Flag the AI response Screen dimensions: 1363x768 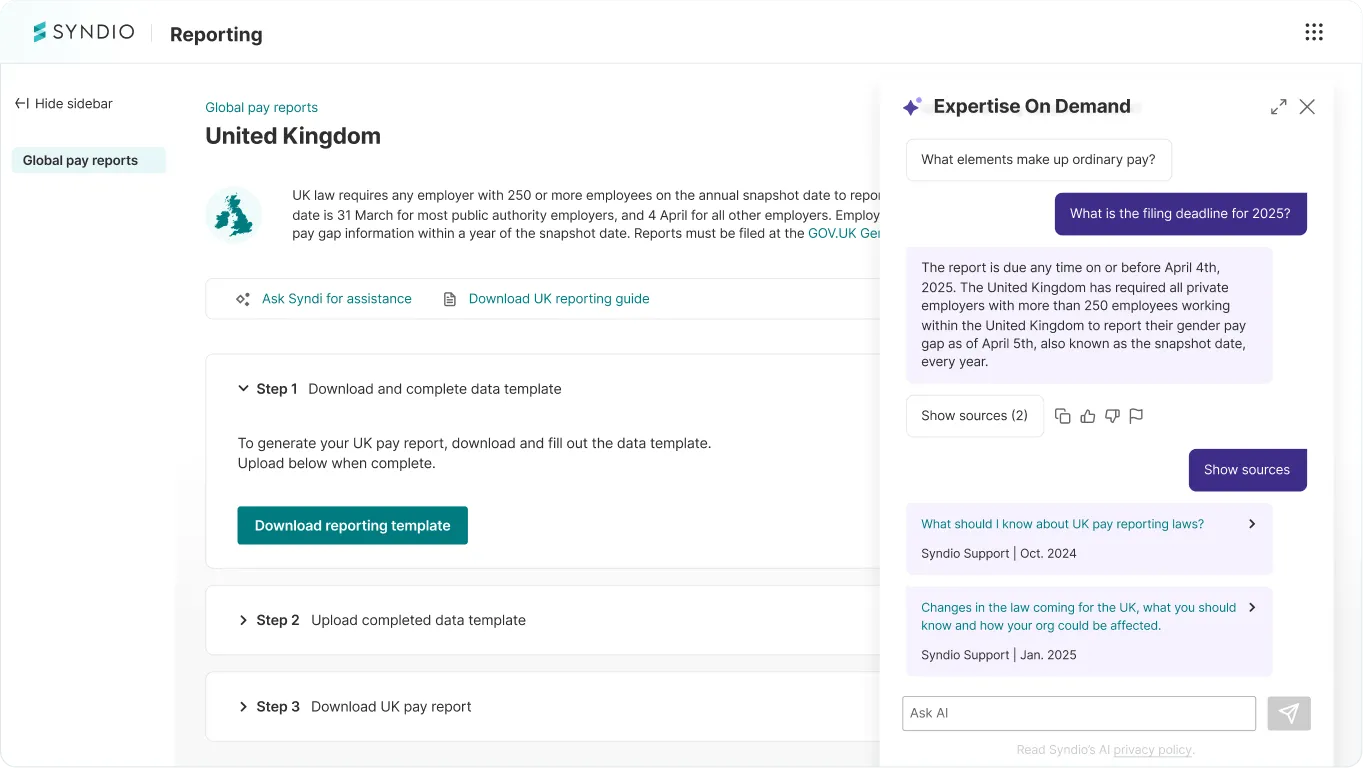pos(1136,416)
